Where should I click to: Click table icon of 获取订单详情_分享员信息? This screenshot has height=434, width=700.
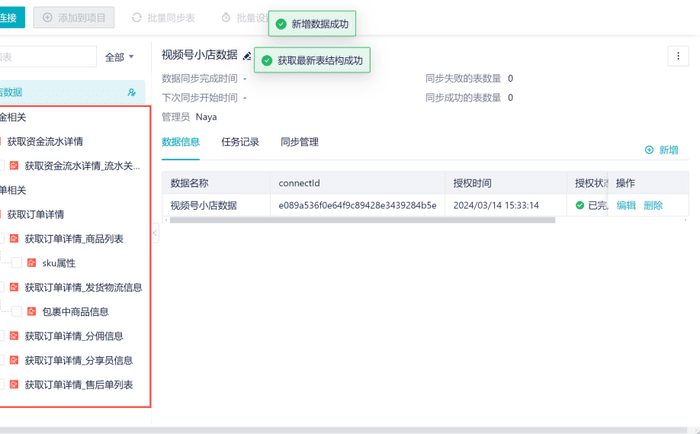(14, 360)
